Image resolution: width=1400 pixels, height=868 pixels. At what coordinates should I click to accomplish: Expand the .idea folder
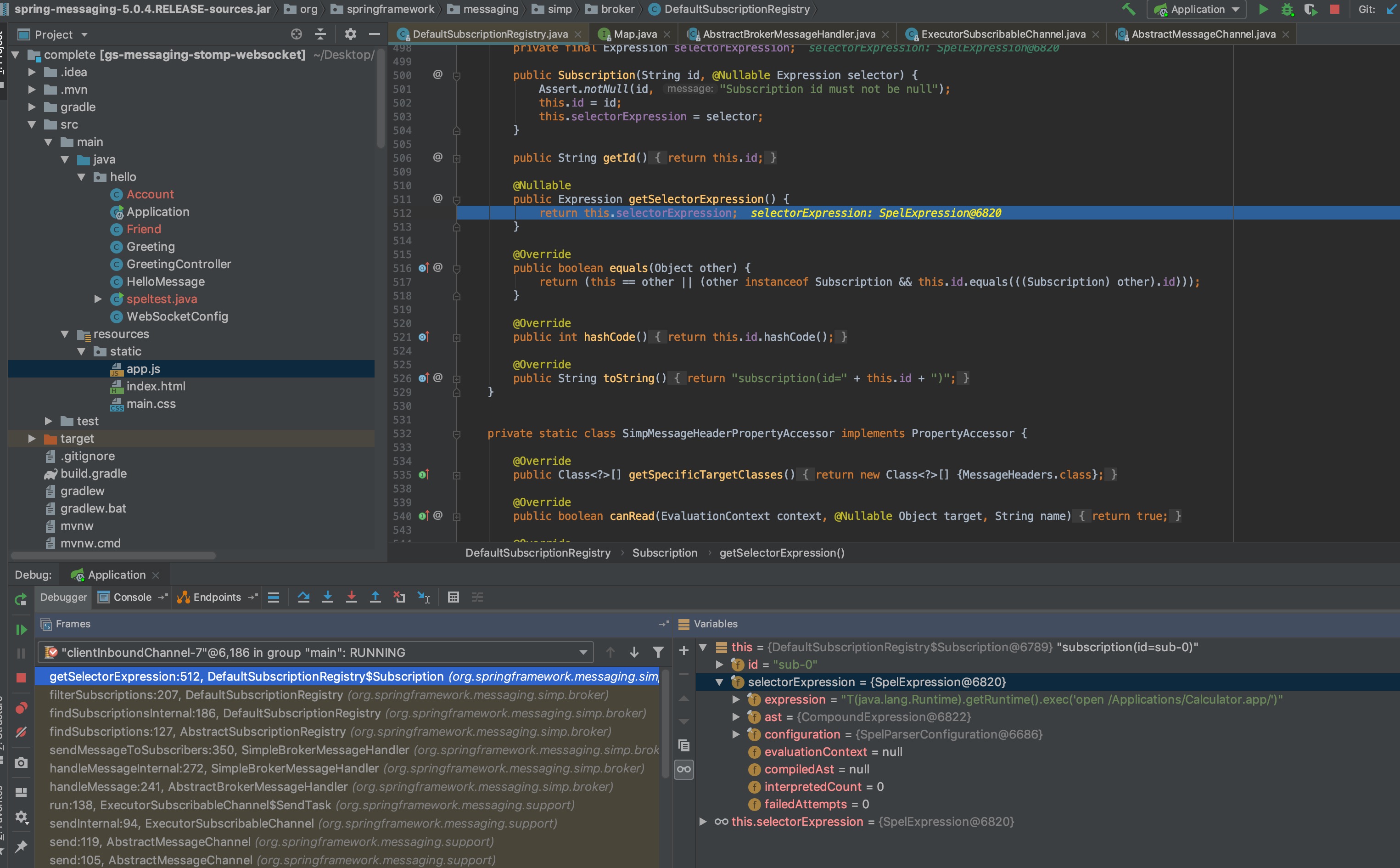(32, 73)
